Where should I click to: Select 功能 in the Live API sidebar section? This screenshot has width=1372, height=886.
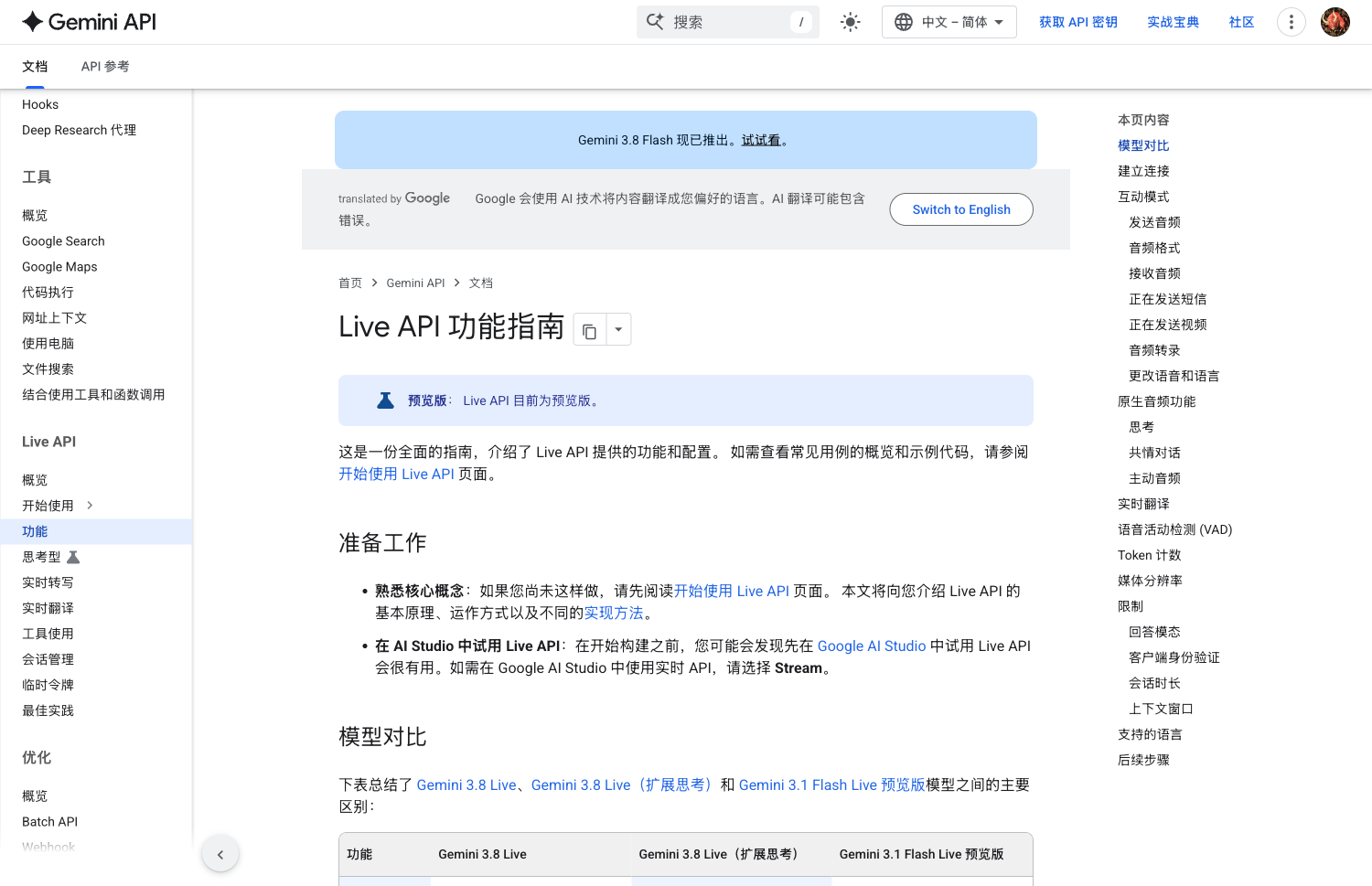(96, 531)
